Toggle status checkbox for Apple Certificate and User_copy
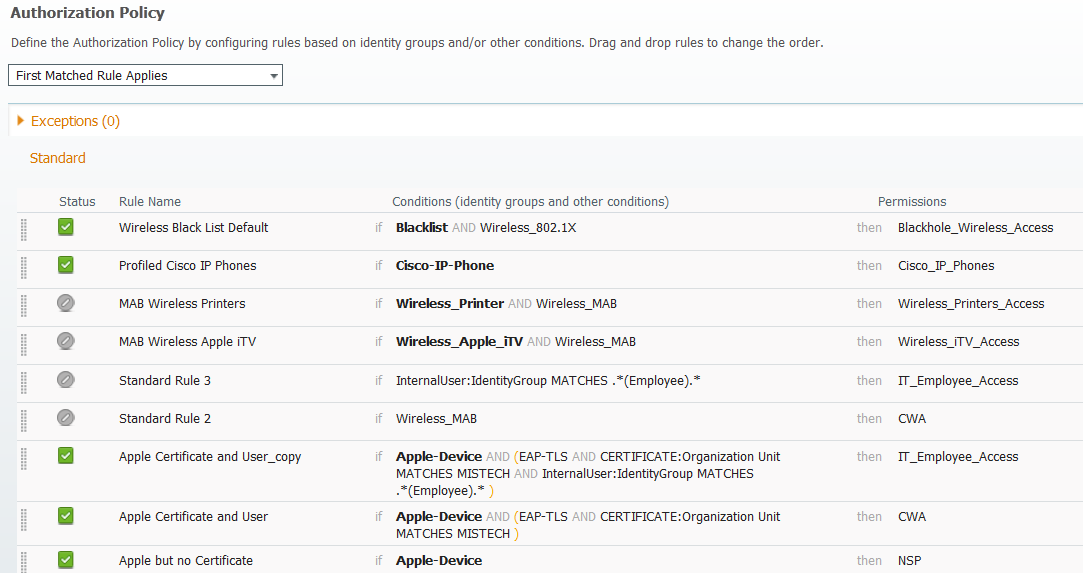Viewport: 1083px width, 573px height. [x=66, y=455]
